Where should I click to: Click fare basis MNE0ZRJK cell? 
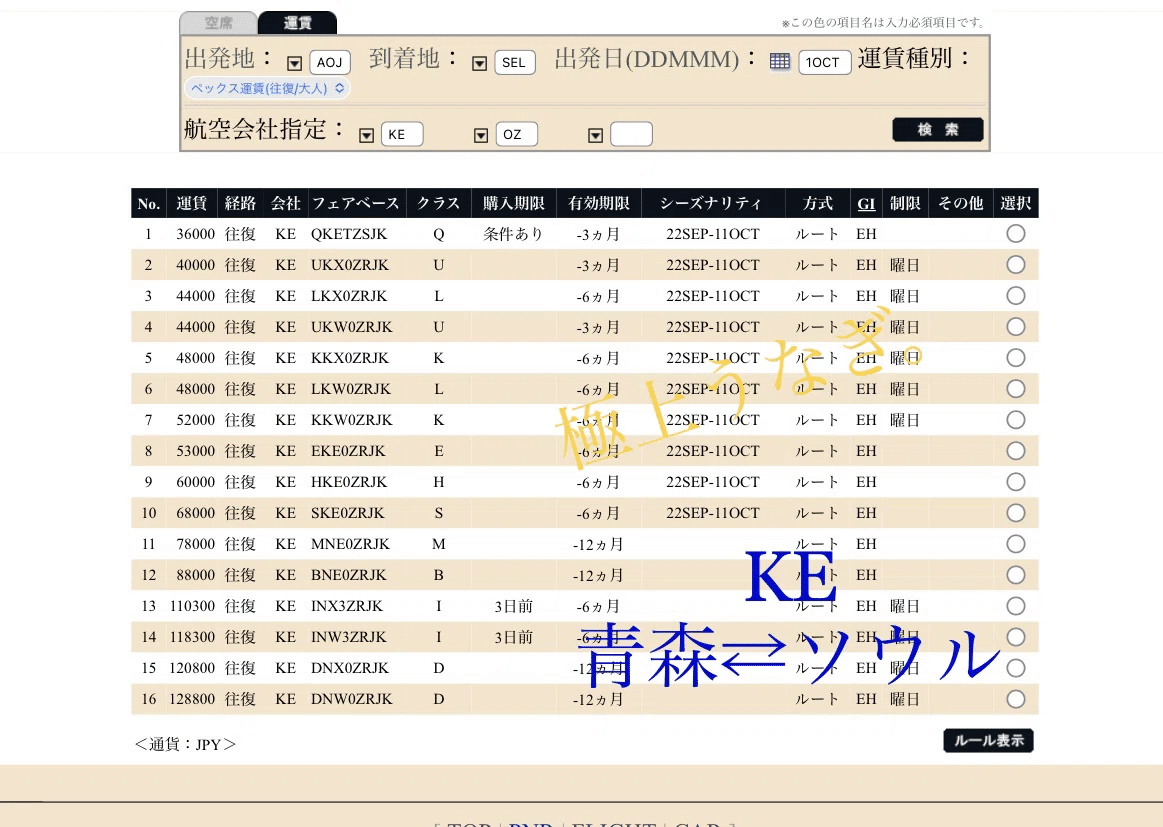pyautogui.click(x=350, y=544)
